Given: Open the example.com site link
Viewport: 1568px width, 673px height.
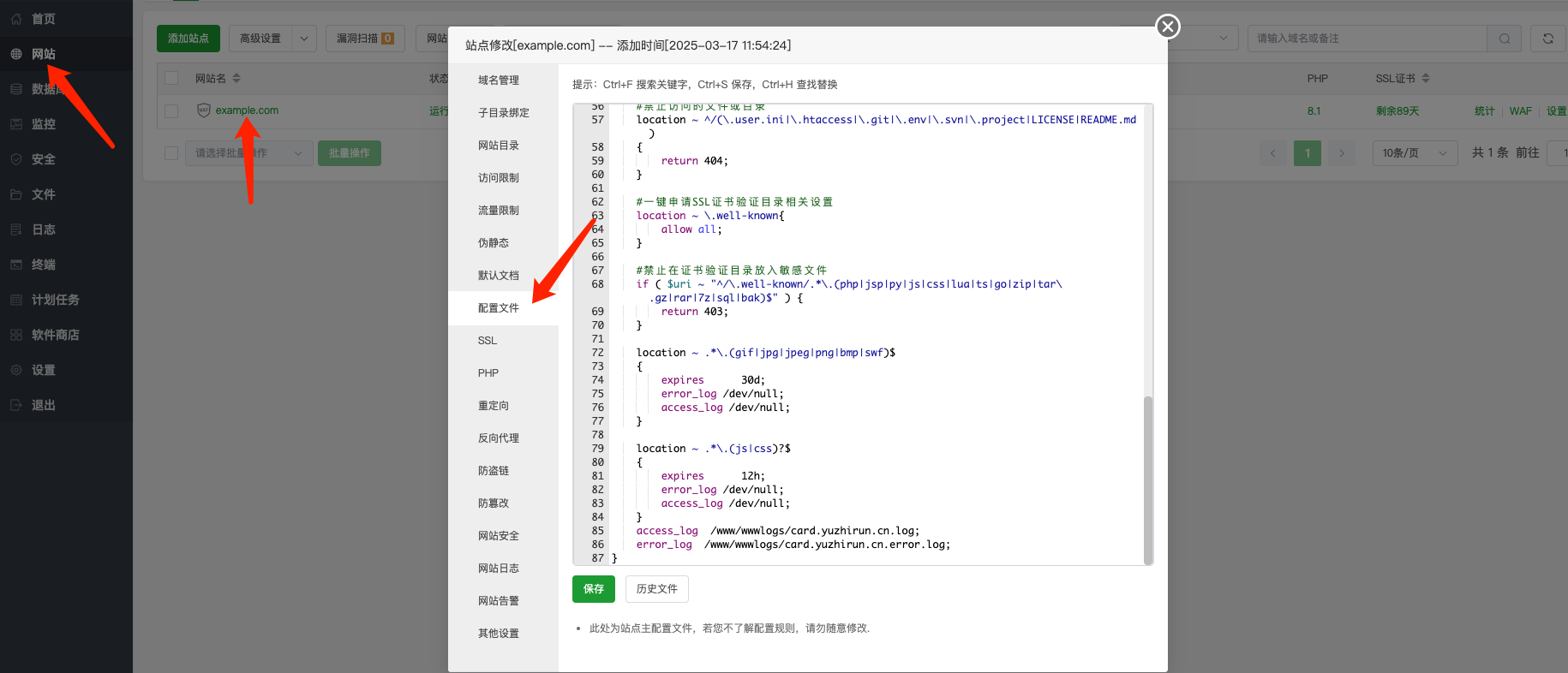Looking at the screenshot, I should [x=247, y=110].
